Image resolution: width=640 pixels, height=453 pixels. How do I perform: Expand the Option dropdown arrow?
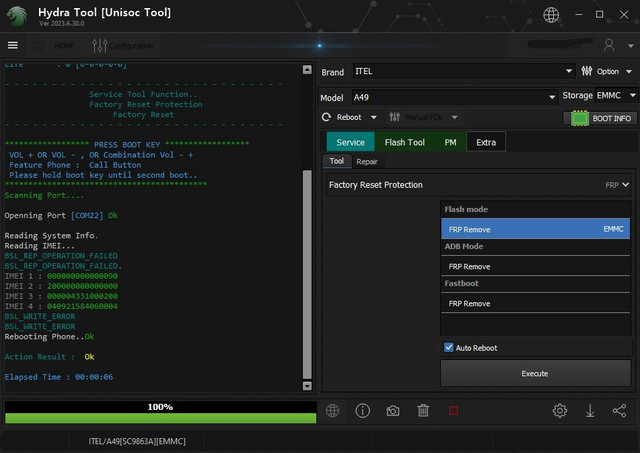(629, 72)
